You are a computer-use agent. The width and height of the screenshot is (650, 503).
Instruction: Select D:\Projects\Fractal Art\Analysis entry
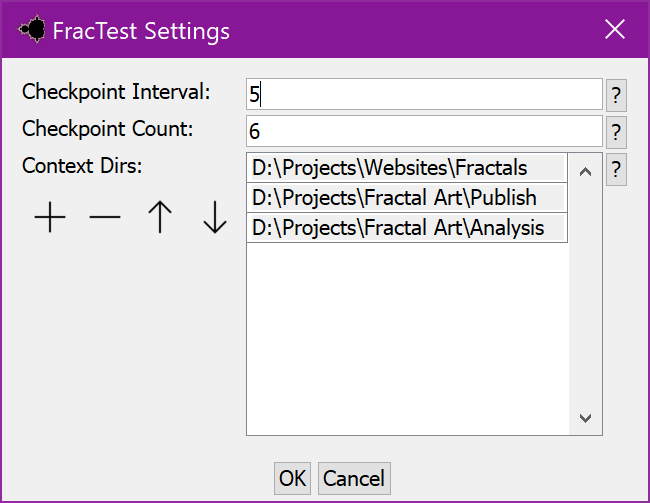click(407, 228)
